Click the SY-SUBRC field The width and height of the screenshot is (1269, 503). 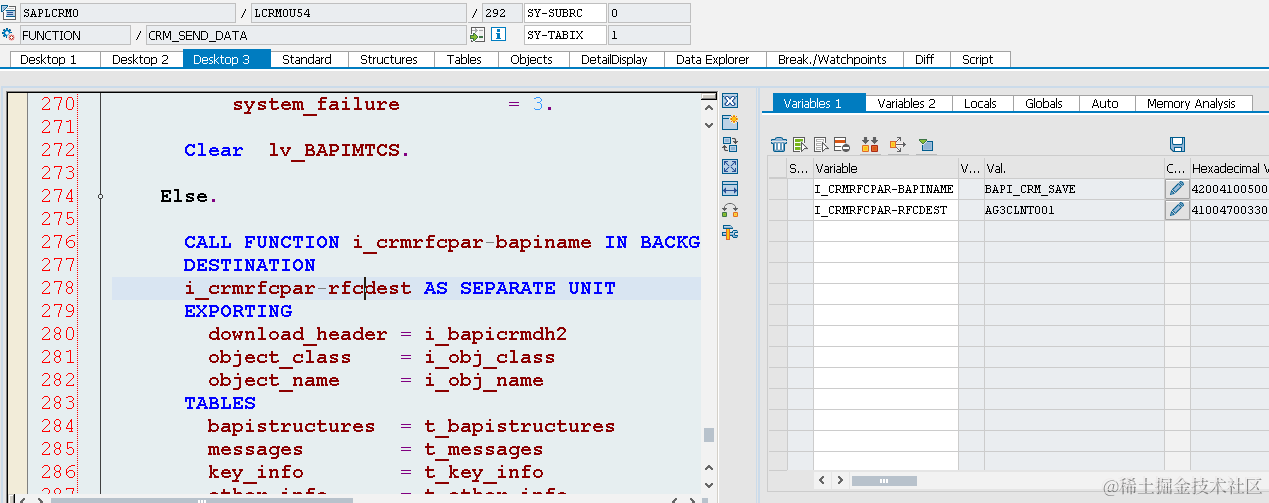(565, 13)
